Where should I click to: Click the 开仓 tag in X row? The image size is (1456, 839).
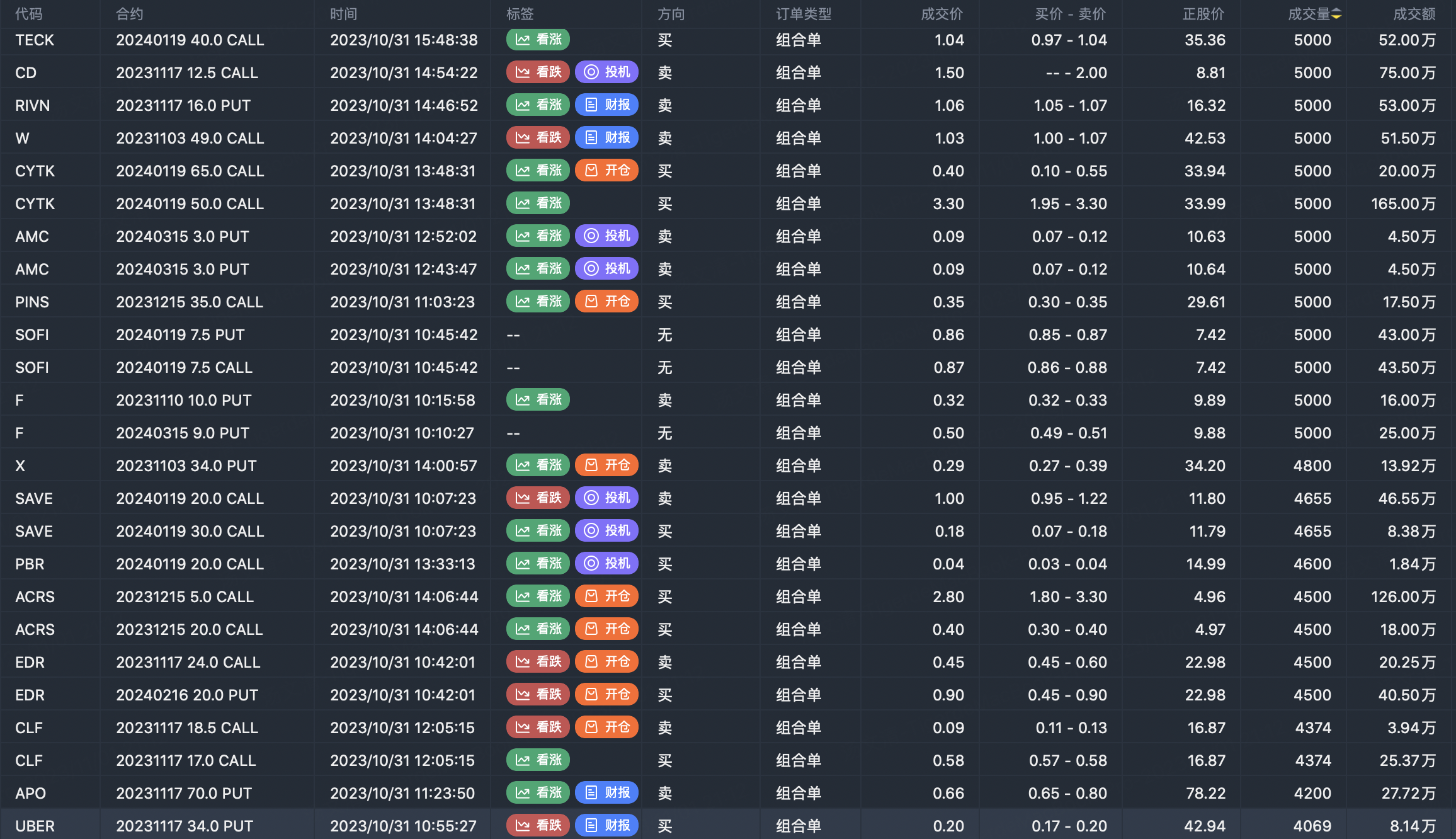606,465
